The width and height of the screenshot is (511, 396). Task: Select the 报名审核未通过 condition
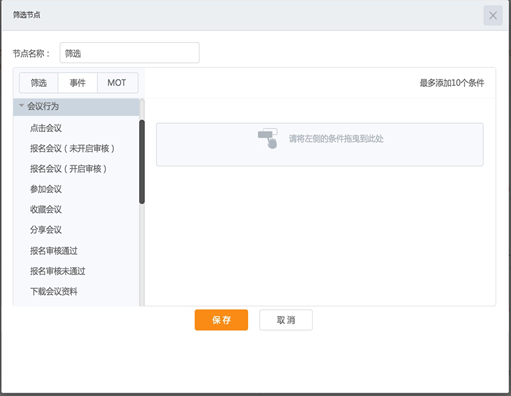(x=58, y=271)
